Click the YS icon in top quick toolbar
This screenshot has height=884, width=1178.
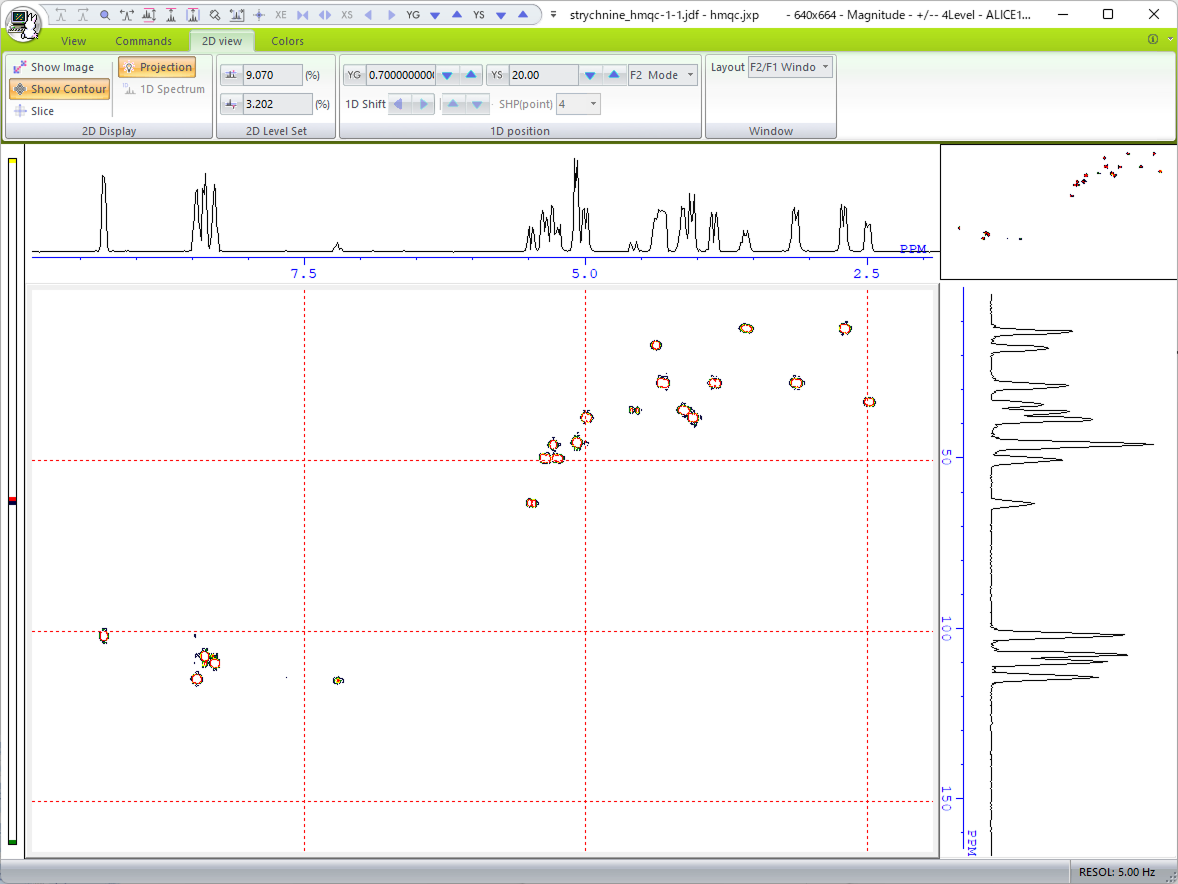479,16
